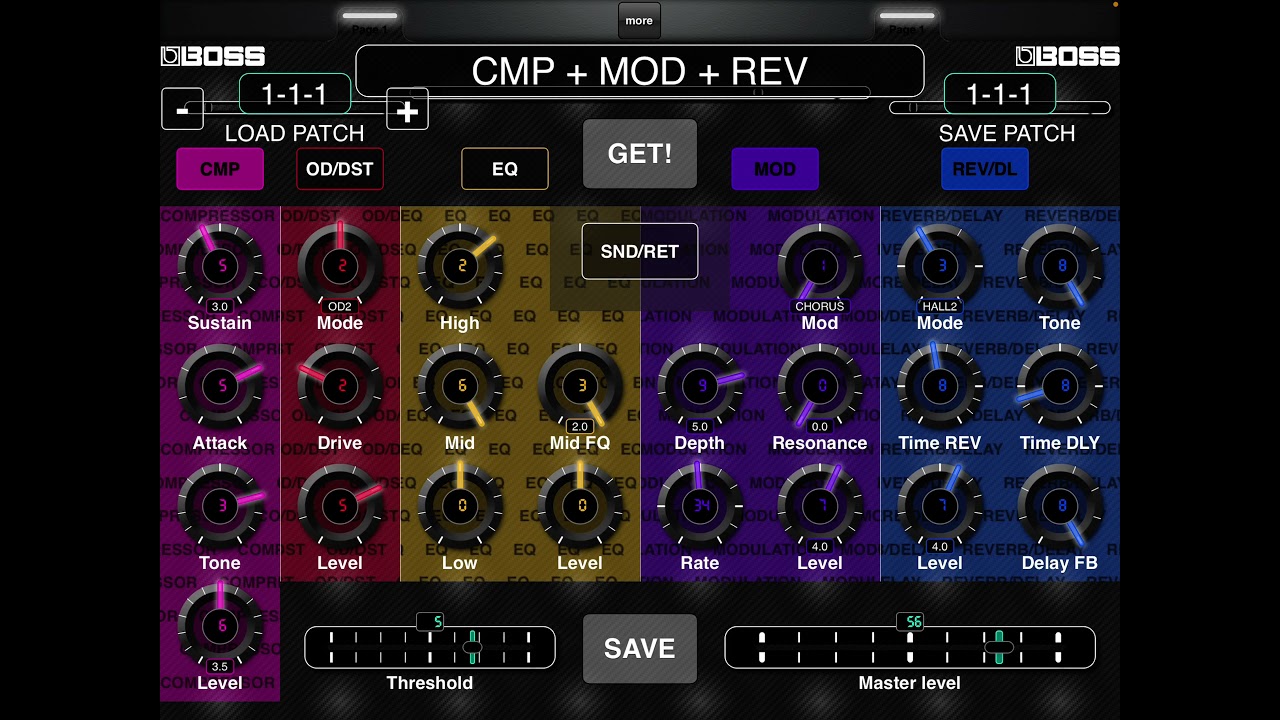Click the compressor Level knob
This screenshot has width=1280, height=720.
(220, 626)
